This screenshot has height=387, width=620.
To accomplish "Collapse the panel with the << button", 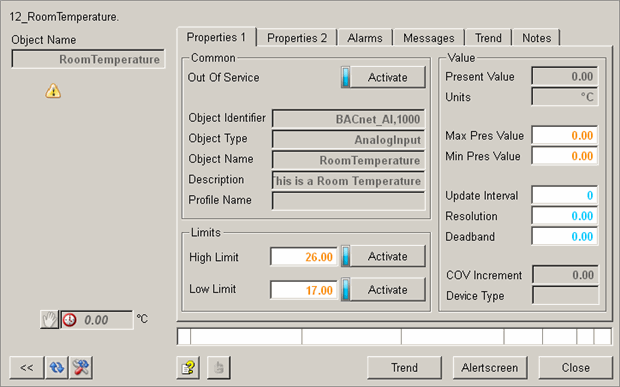I will pyautogui.click(x=27, y=368).
